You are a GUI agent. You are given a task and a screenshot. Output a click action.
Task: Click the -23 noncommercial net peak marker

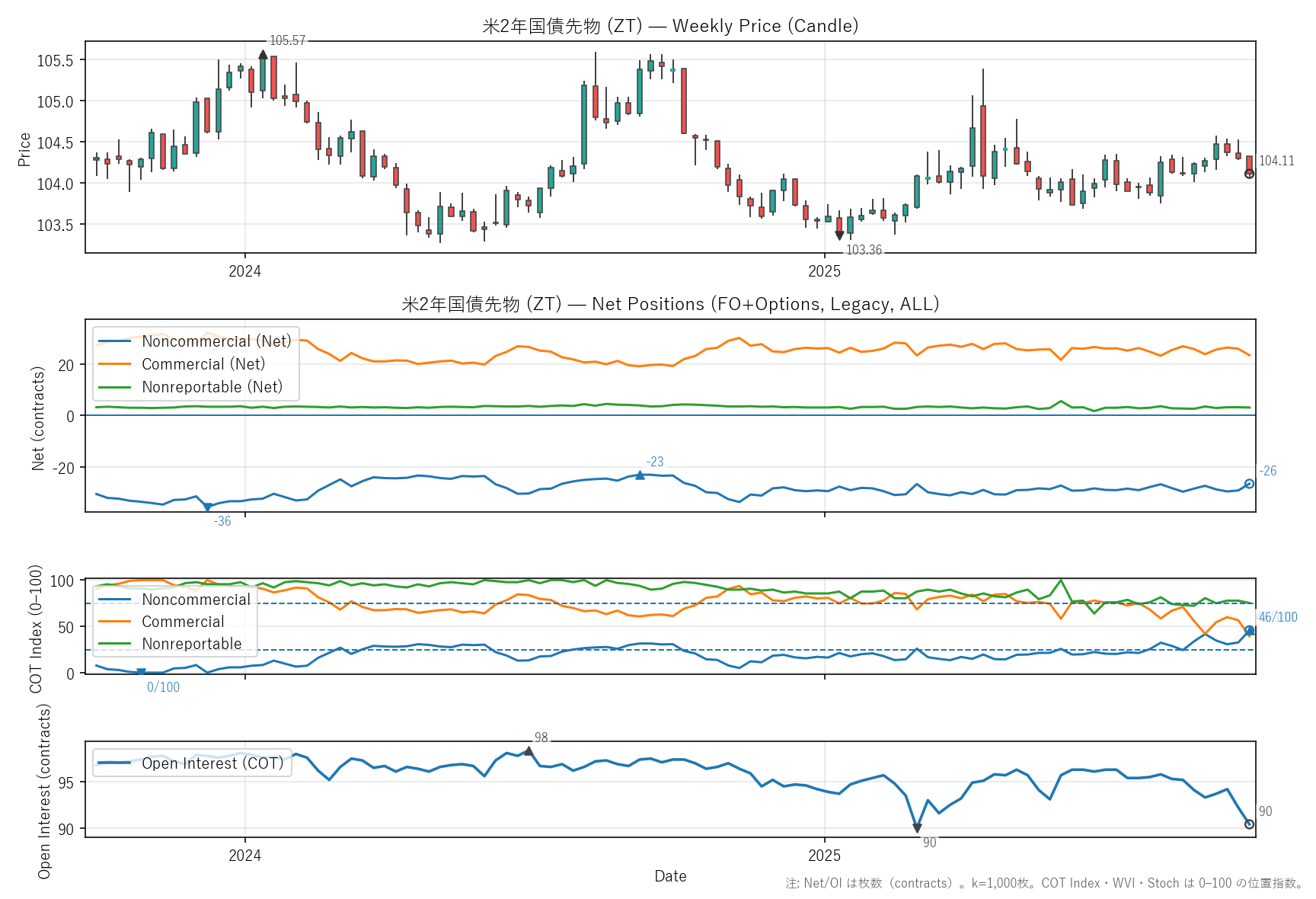(x=640, y=475)
